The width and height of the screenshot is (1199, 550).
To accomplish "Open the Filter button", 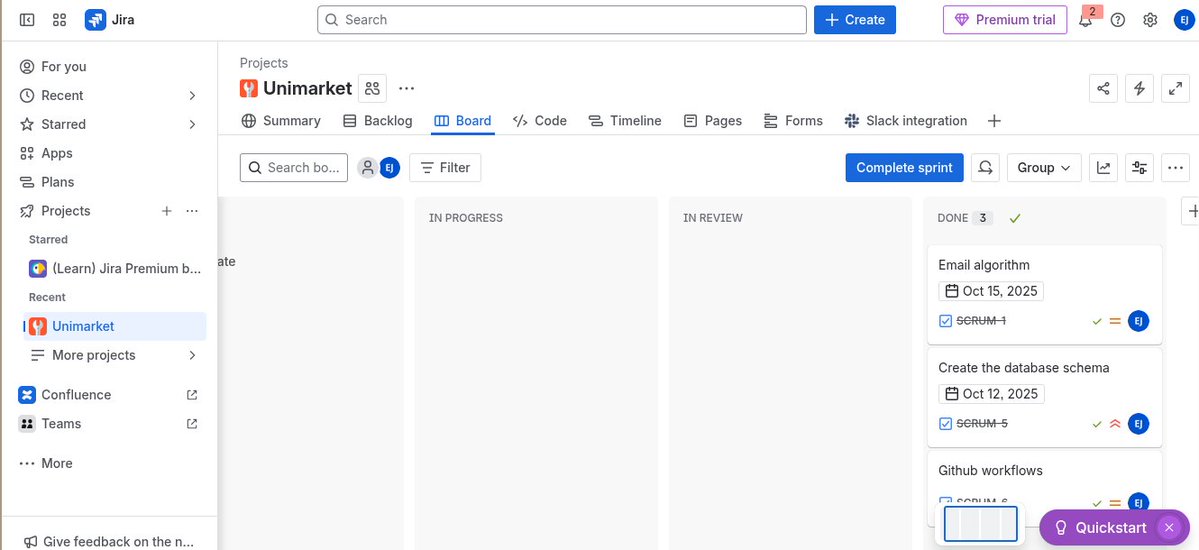I will 445,168.
